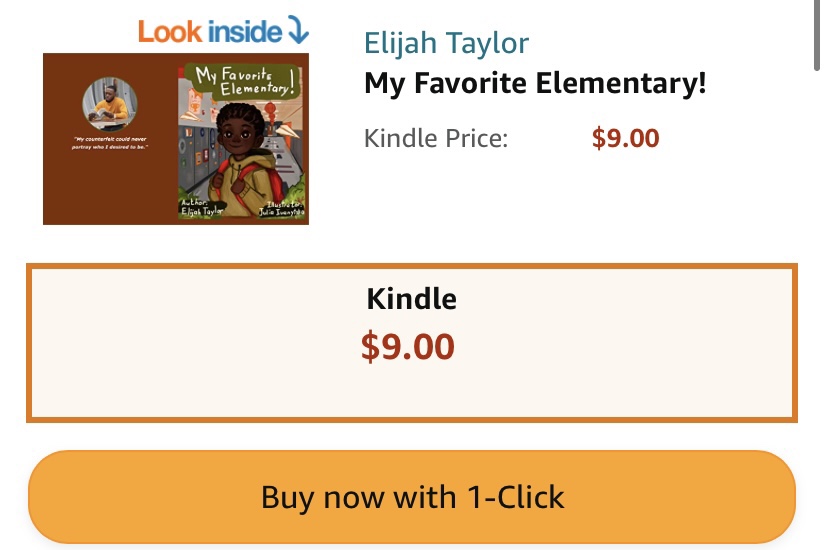Click the Look inside text label
The width and height of the screenshot is (825, 550).
coord(210,31)
